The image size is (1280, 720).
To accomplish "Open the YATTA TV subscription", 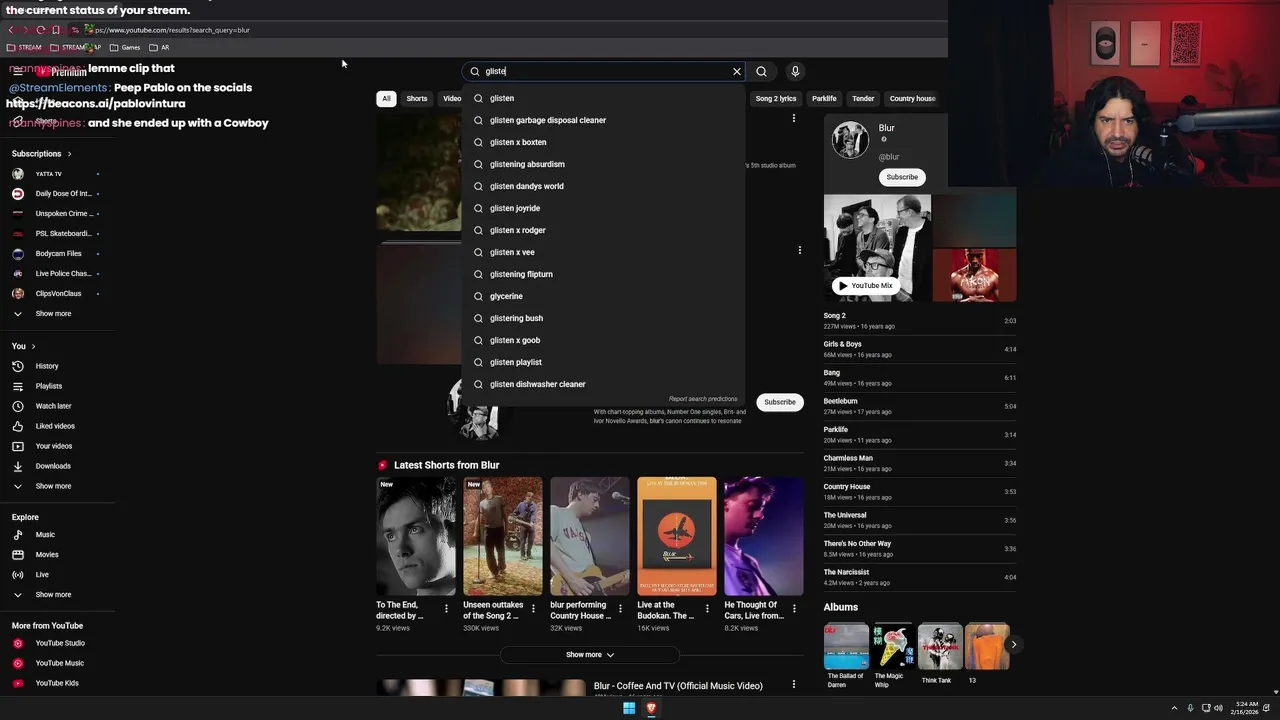I will click(48, 174).
